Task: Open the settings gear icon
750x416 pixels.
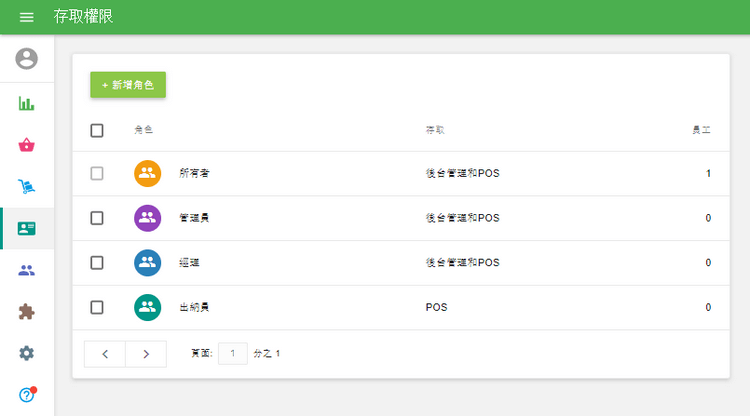Action: click(x=27, y=353)
